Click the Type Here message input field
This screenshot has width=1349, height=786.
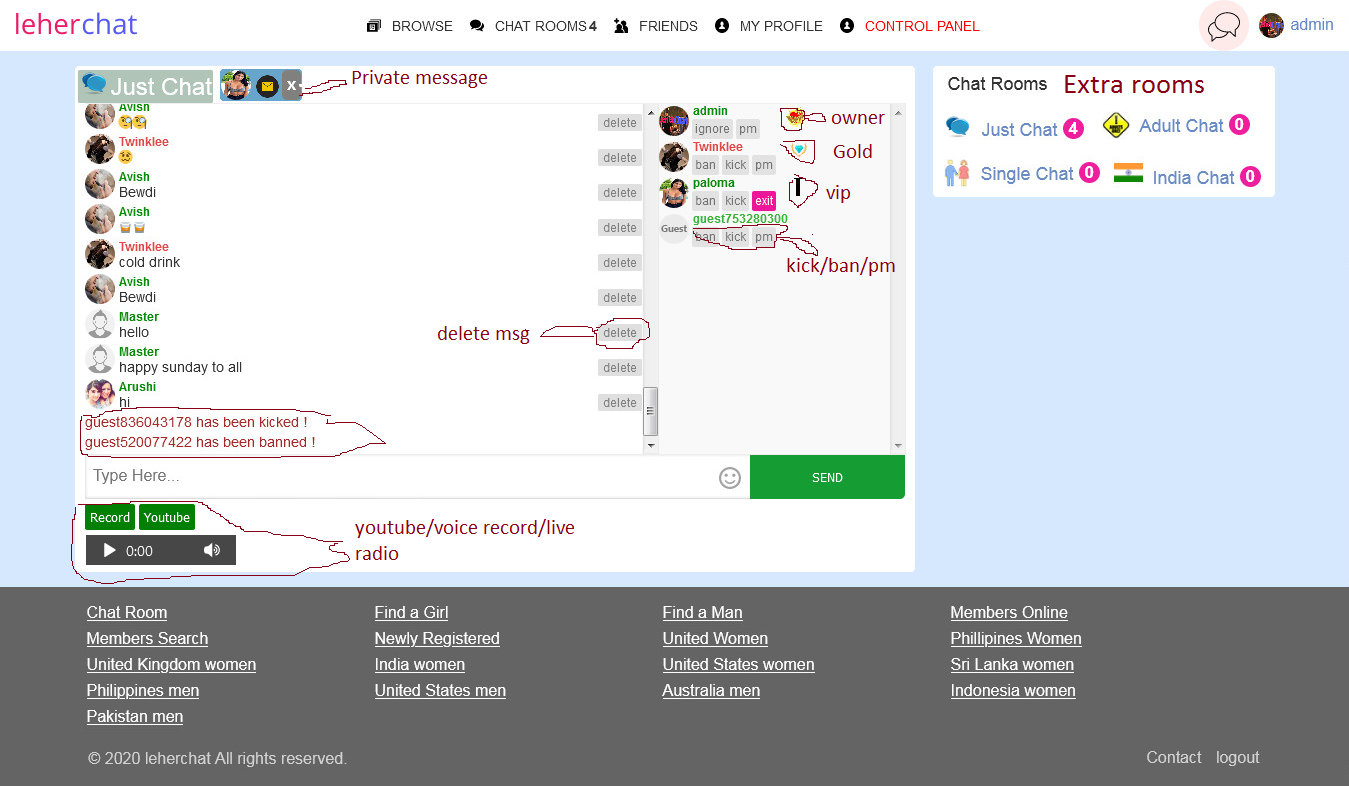coord(400,477)
